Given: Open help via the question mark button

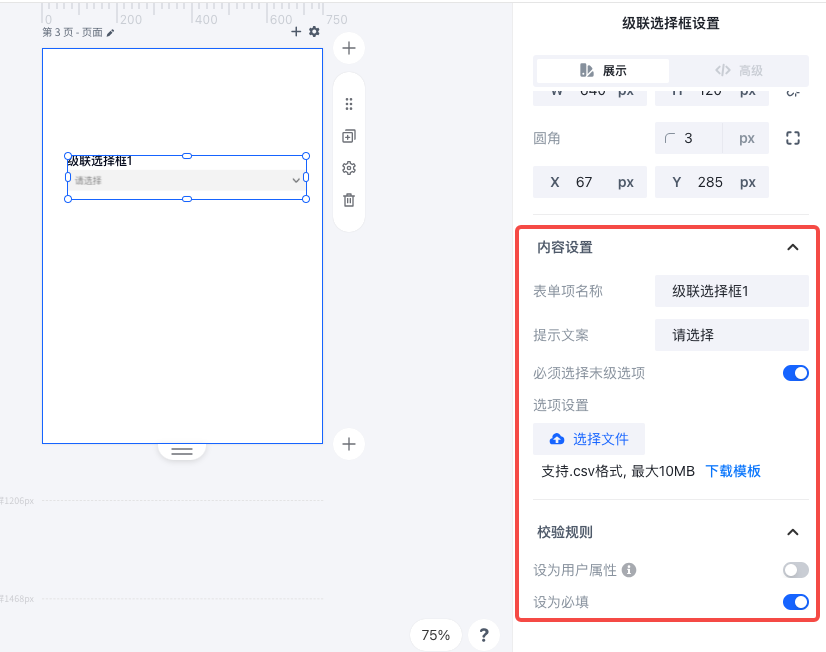Looking at the screenshot, I should pyautogui.click(x=484, y=635).
